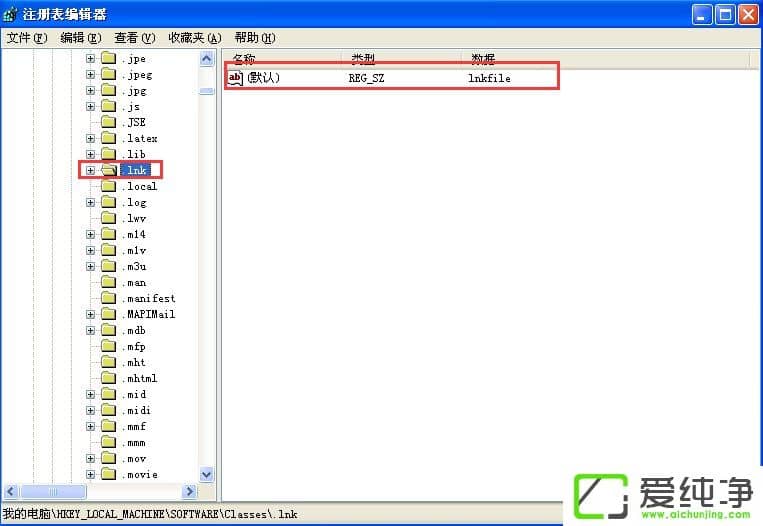The image size is (763, 526).
Task: Expand the .midi key
Action: coord(91,411)
